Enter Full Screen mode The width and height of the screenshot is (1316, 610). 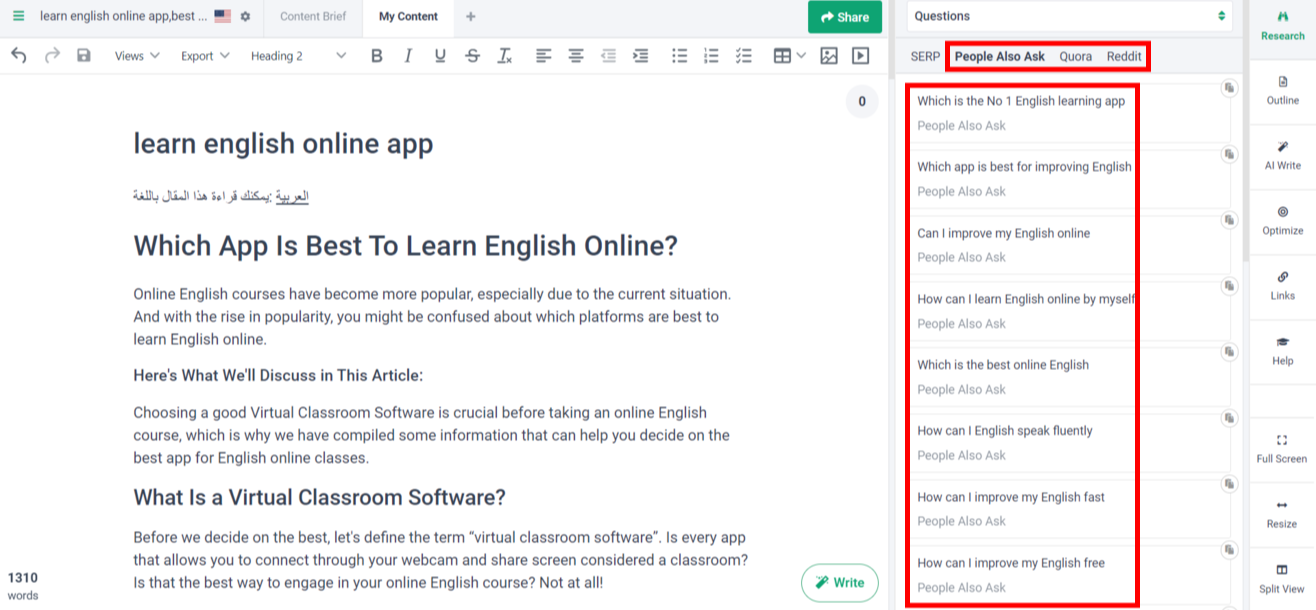click(x=1281, y=448)
